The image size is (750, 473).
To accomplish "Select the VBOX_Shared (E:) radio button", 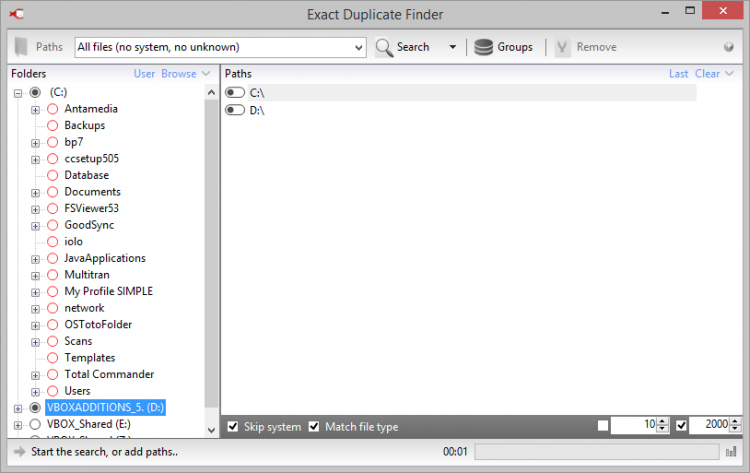I will pyautogui.click(x=35, y=424).
